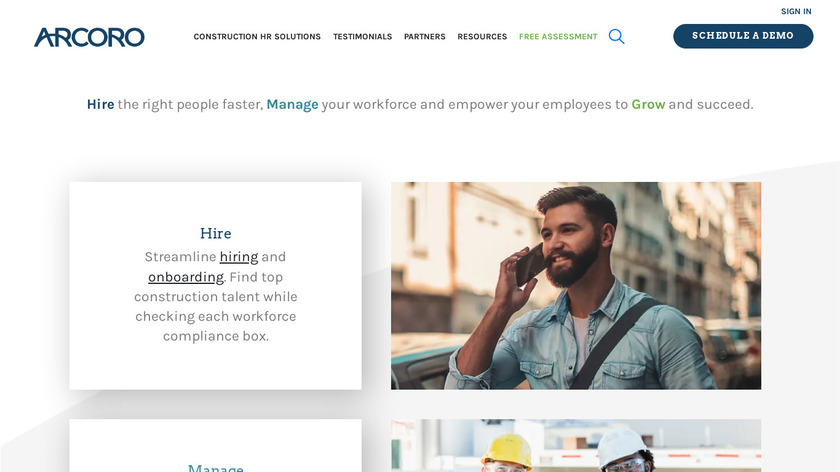840x472 pixels.
Task: Select the Manage card heading
Action: point(215,468)
